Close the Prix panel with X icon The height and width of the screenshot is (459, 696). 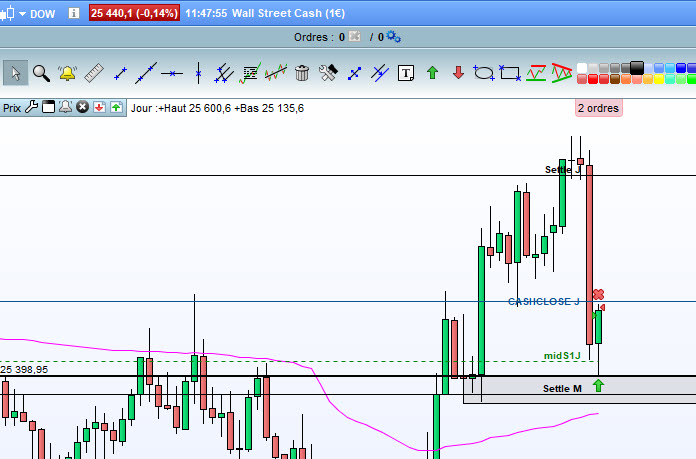pos(83,107)
